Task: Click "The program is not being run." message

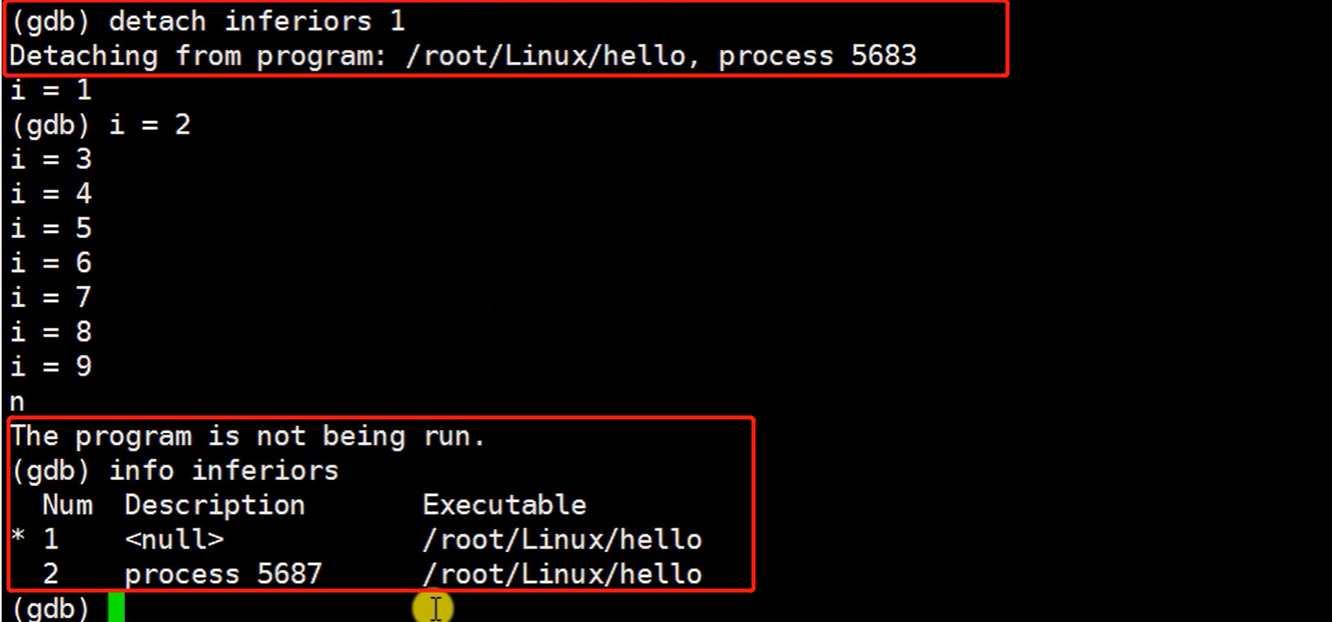Action: [x=248, y=436]
